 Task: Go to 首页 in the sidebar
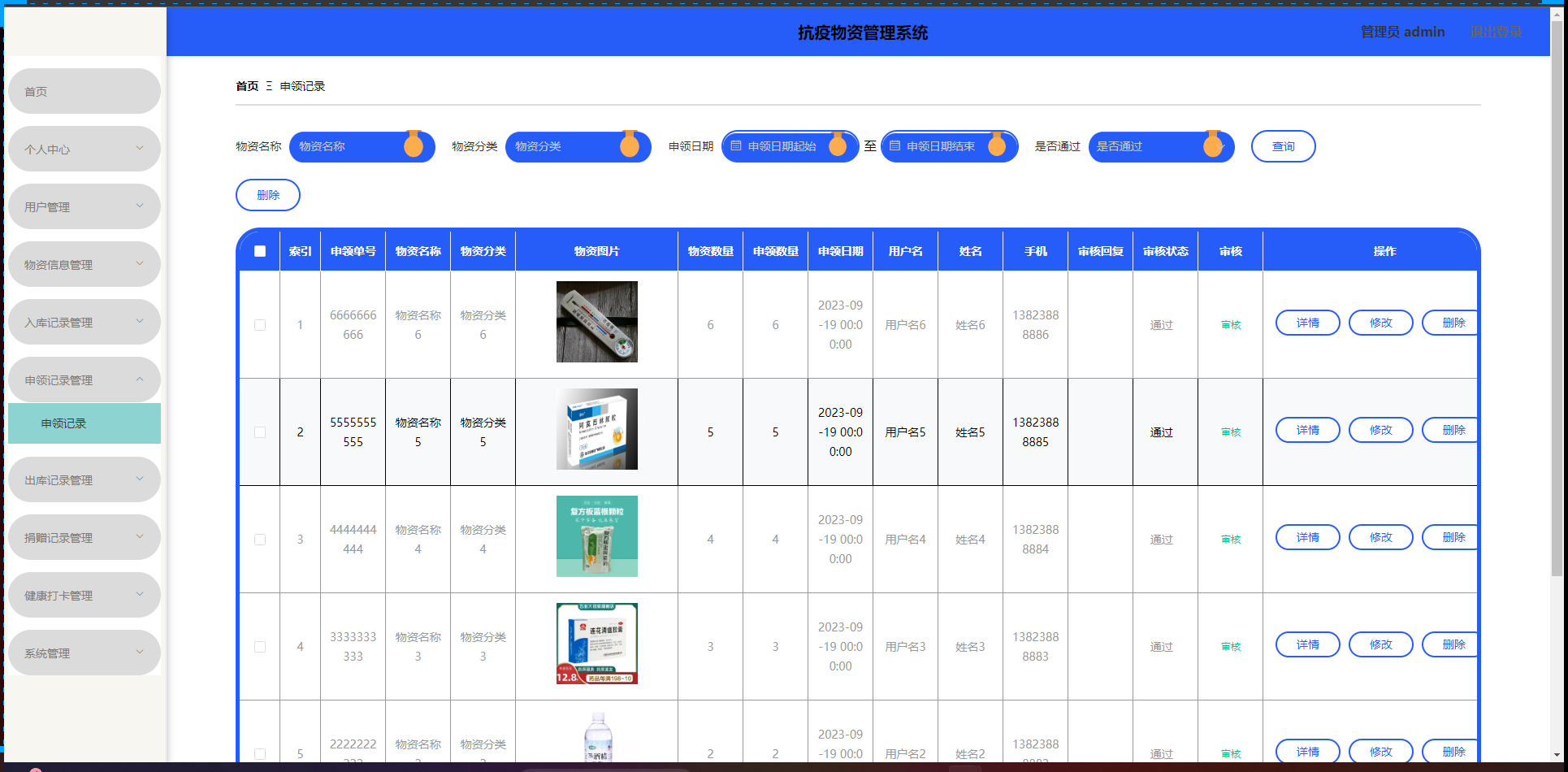point(84,91)
